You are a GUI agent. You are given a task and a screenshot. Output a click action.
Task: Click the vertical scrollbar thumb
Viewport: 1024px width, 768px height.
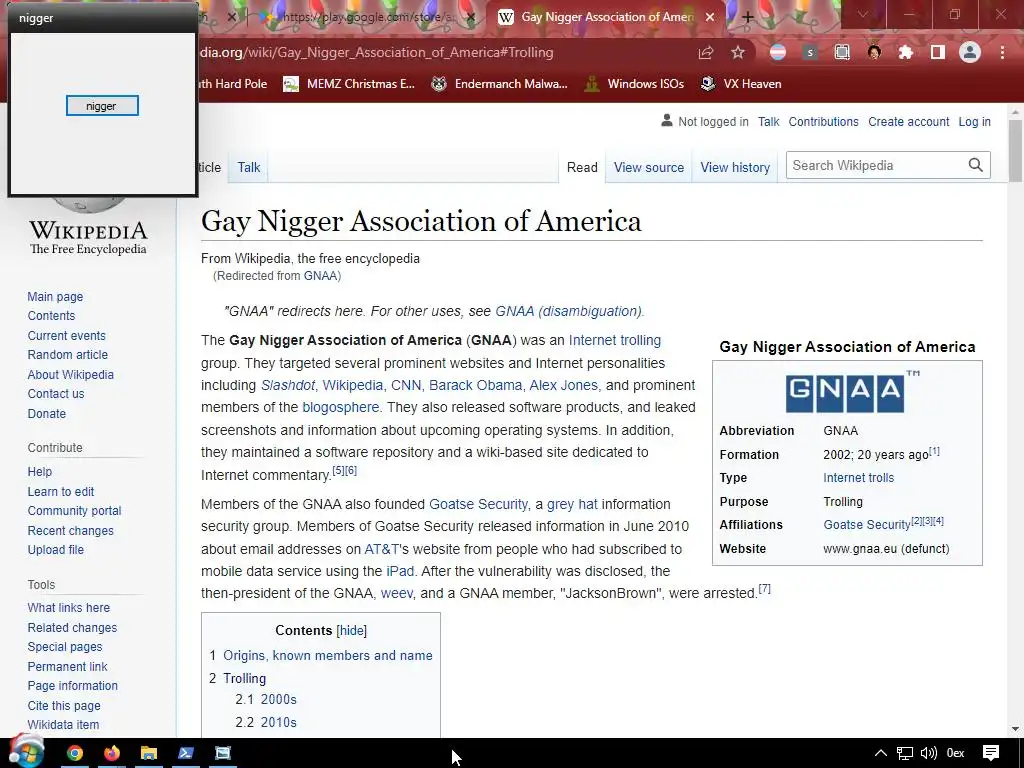coord(1016,152)
